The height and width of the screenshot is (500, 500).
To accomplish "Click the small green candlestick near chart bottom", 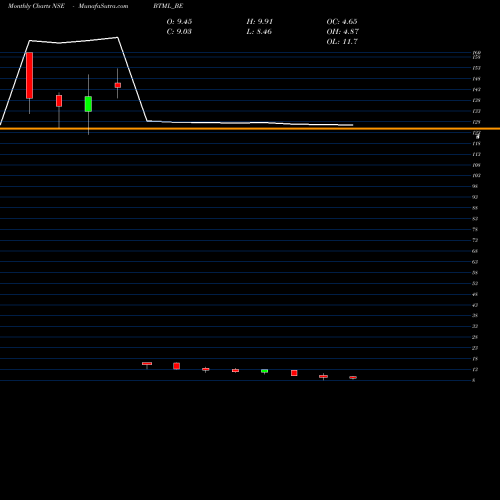I will pyautogui.click(x=264, y=371).
